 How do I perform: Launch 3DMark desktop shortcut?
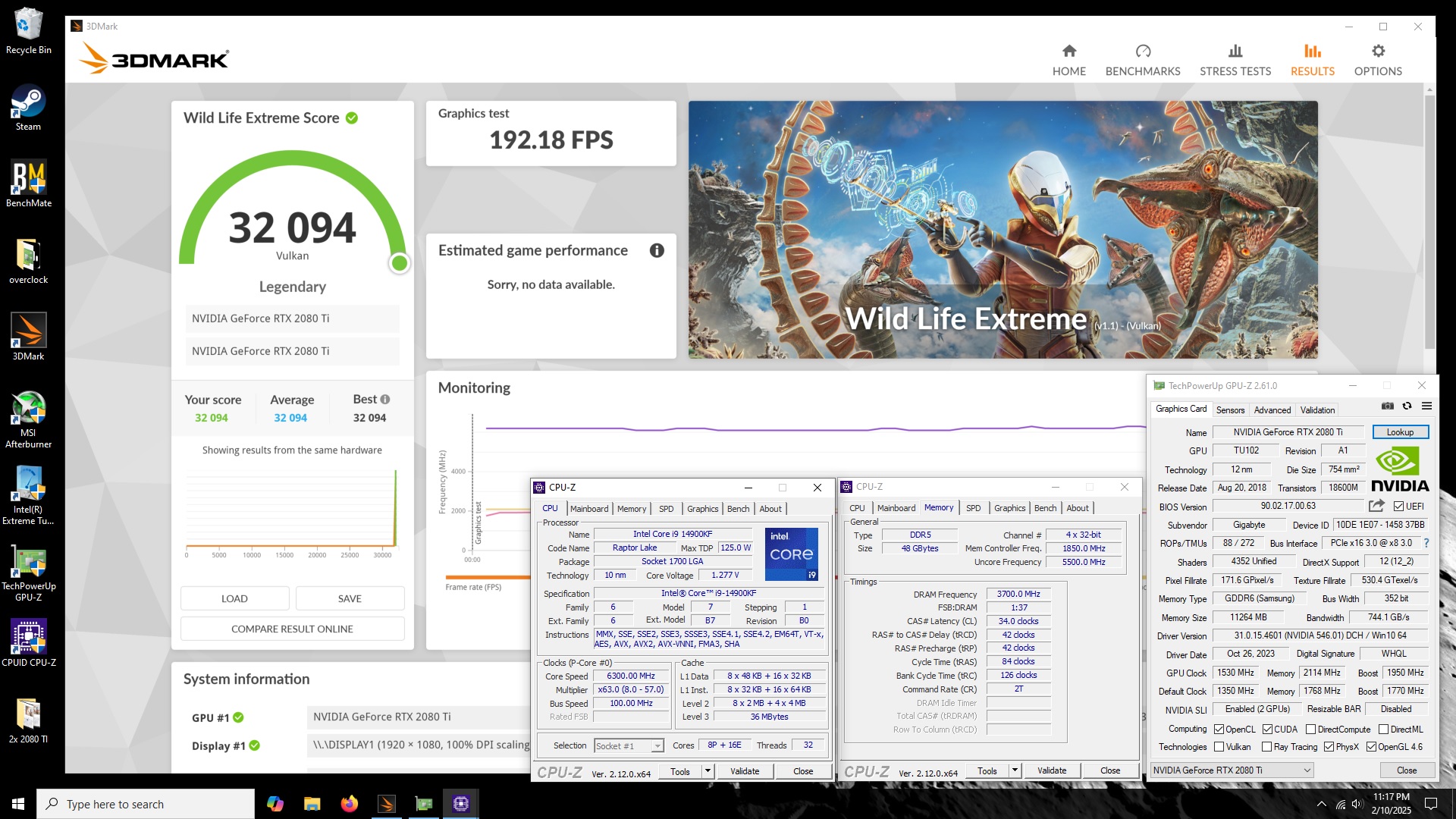click(28, 337)
